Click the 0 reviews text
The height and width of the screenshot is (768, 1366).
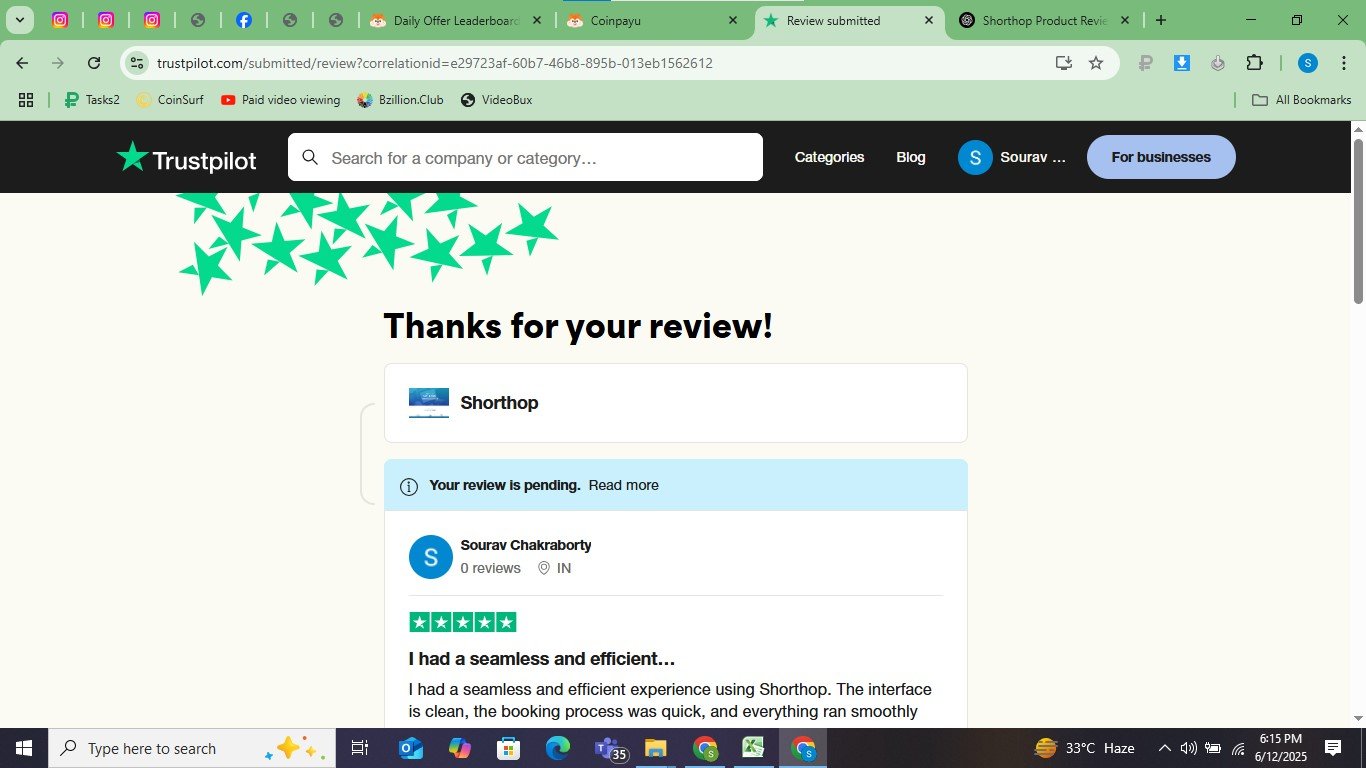tap(490, 568)
